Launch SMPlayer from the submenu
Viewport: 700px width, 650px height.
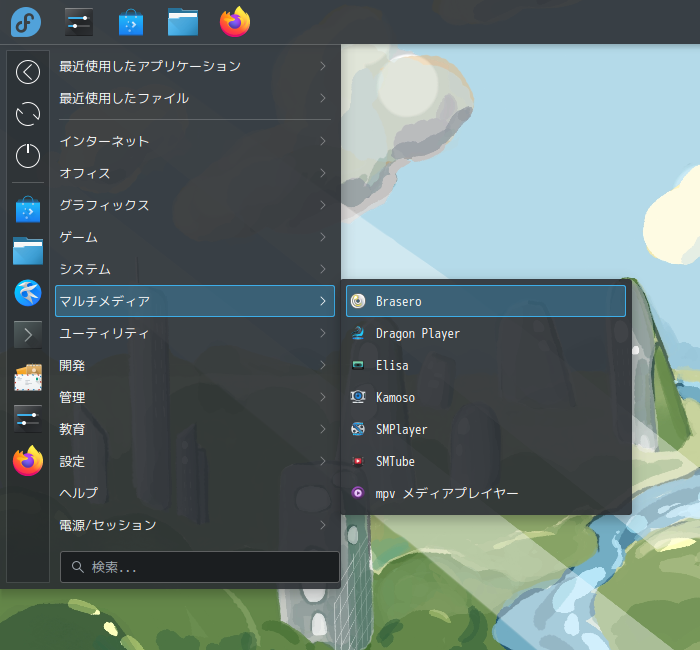[x=486, y=429]
